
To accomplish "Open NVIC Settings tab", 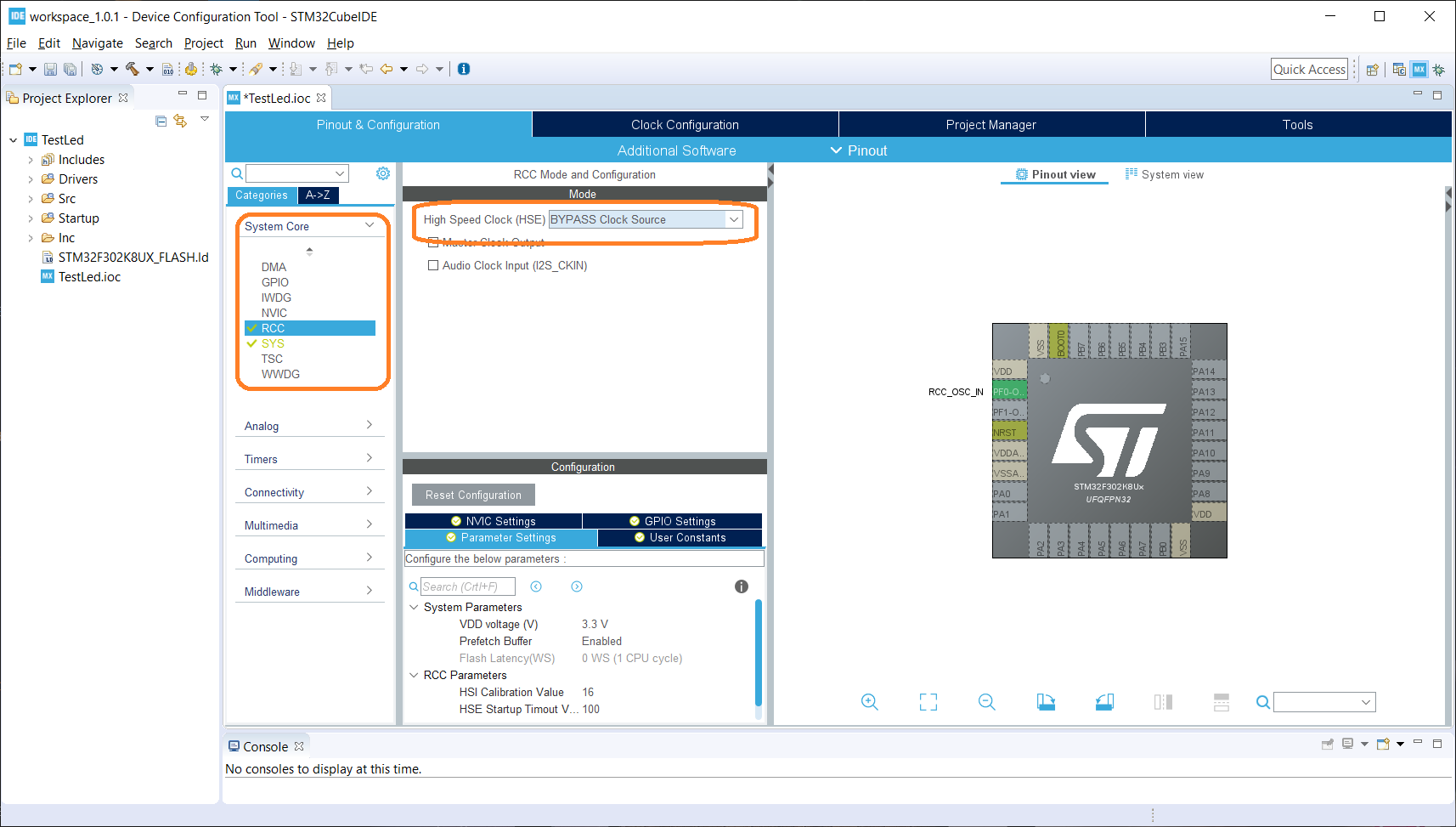I will tap(494, 521).
